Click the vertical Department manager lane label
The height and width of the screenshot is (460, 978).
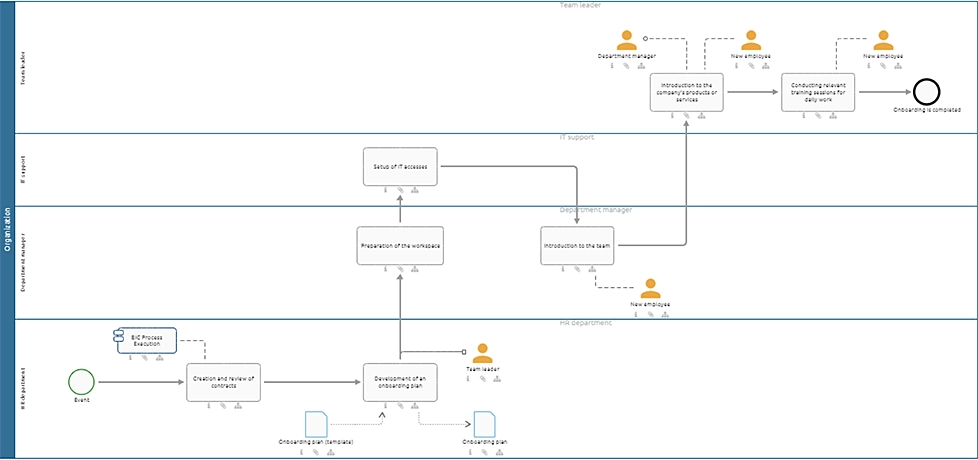[x=24, y=262]
